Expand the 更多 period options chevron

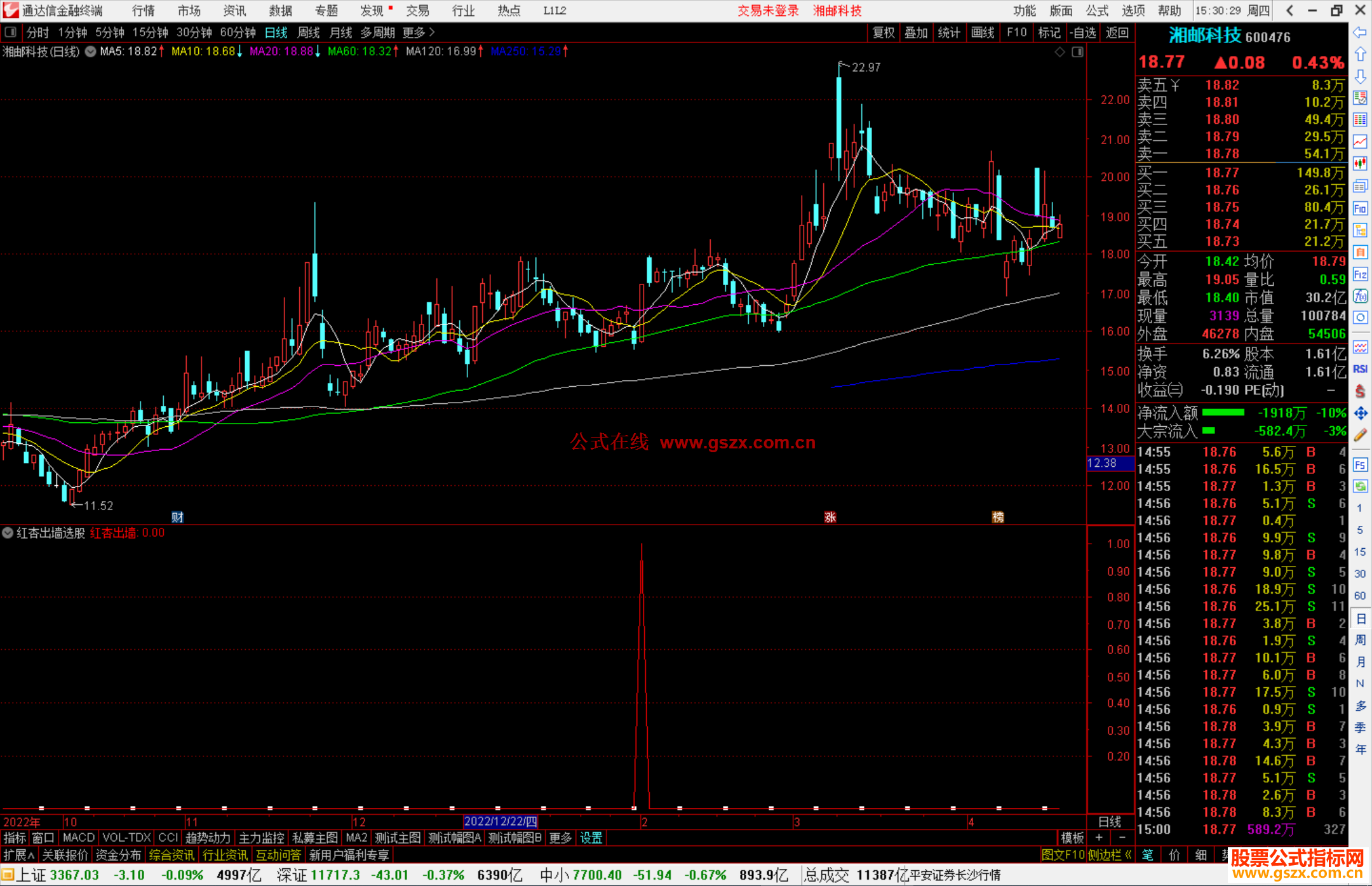pos(432,32)
